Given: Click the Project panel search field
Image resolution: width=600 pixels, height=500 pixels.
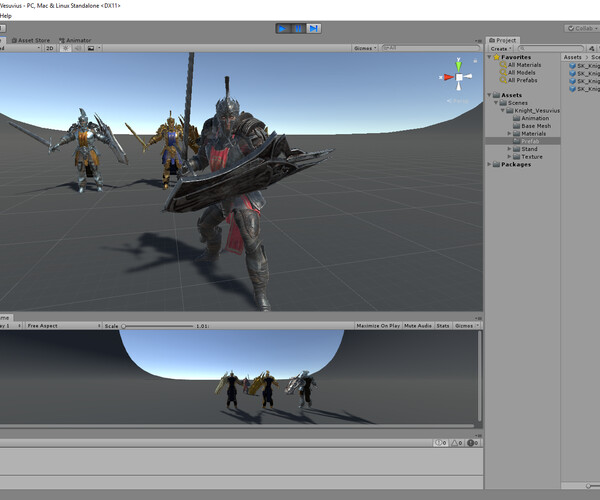Looking at the screenshot, I should pyautogui.click(x=551, y=49).
